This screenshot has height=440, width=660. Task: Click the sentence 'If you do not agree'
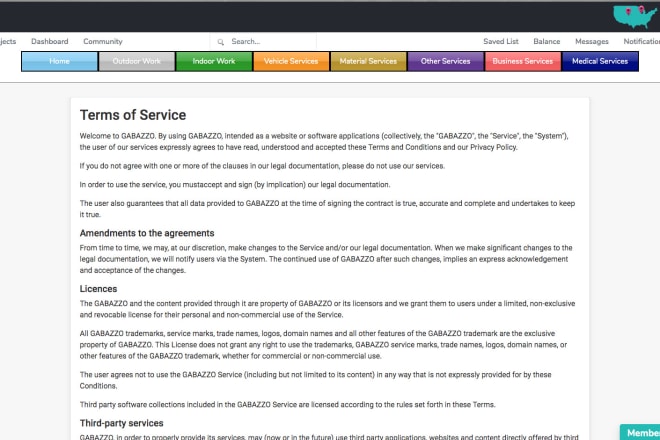(262, 166)
